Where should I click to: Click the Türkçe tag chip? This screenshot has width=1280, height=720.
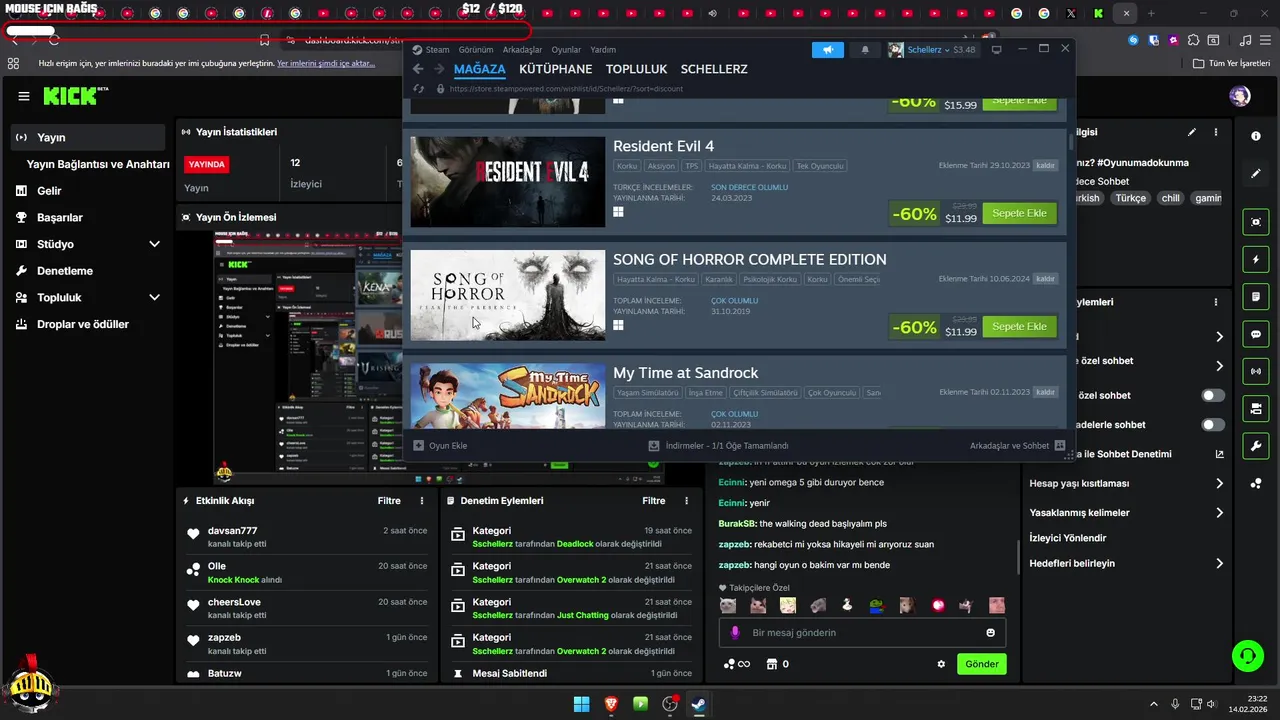click(x=1131, y=198)
